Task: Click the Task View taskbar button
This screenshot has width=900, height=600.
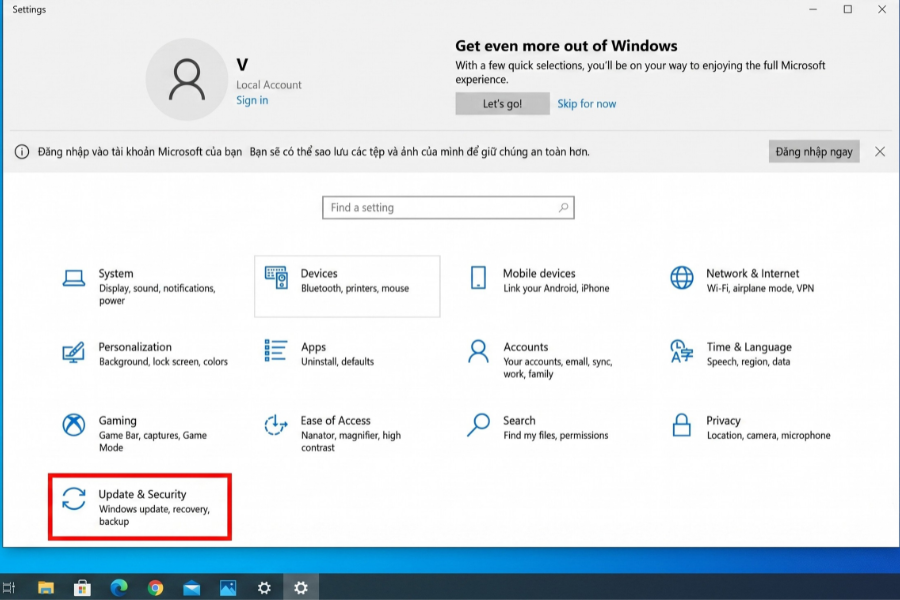Action: point(9,587)
